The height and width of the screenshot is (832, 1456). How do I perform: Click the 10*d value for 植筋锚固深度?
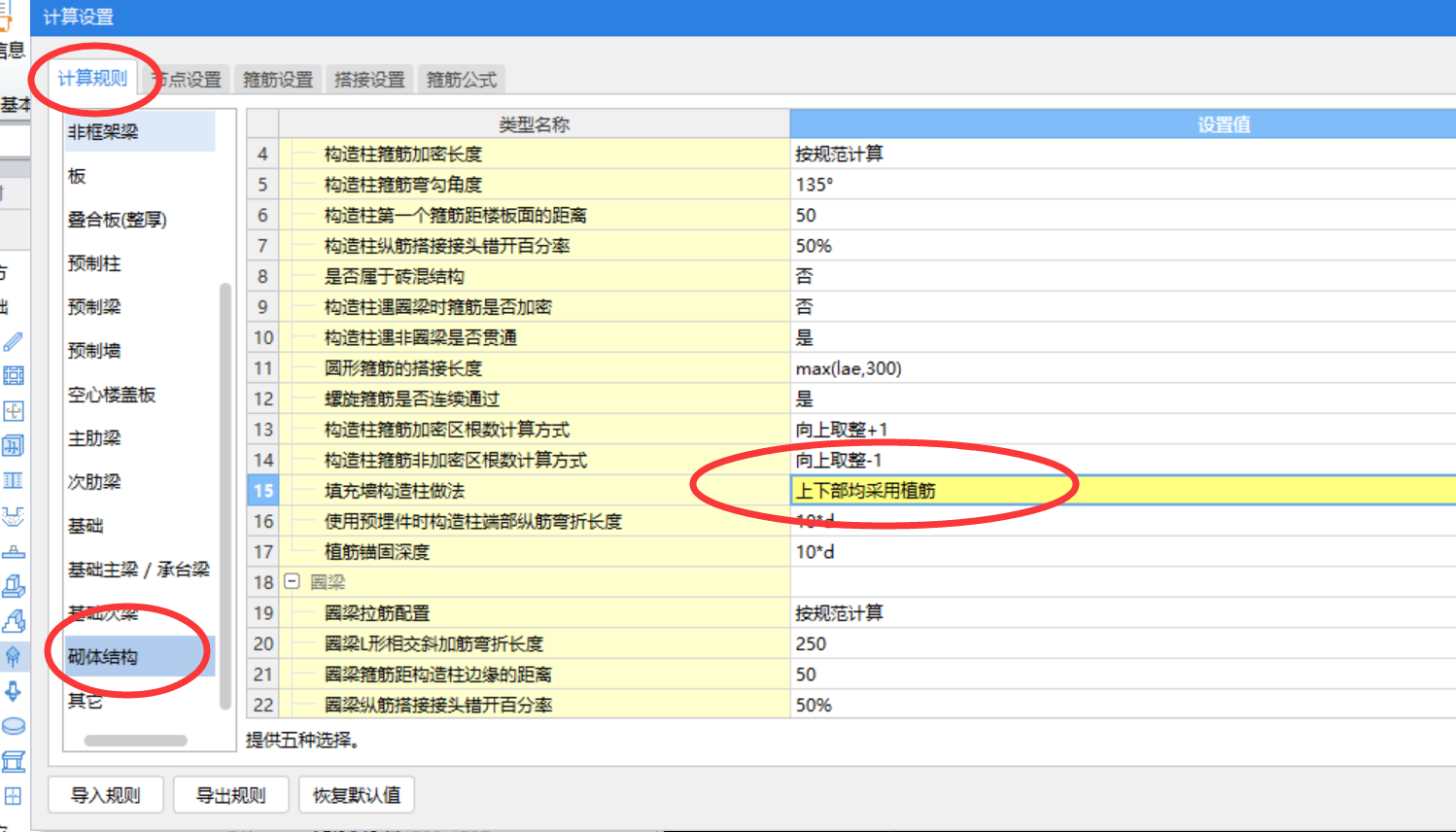point(1124,552)
